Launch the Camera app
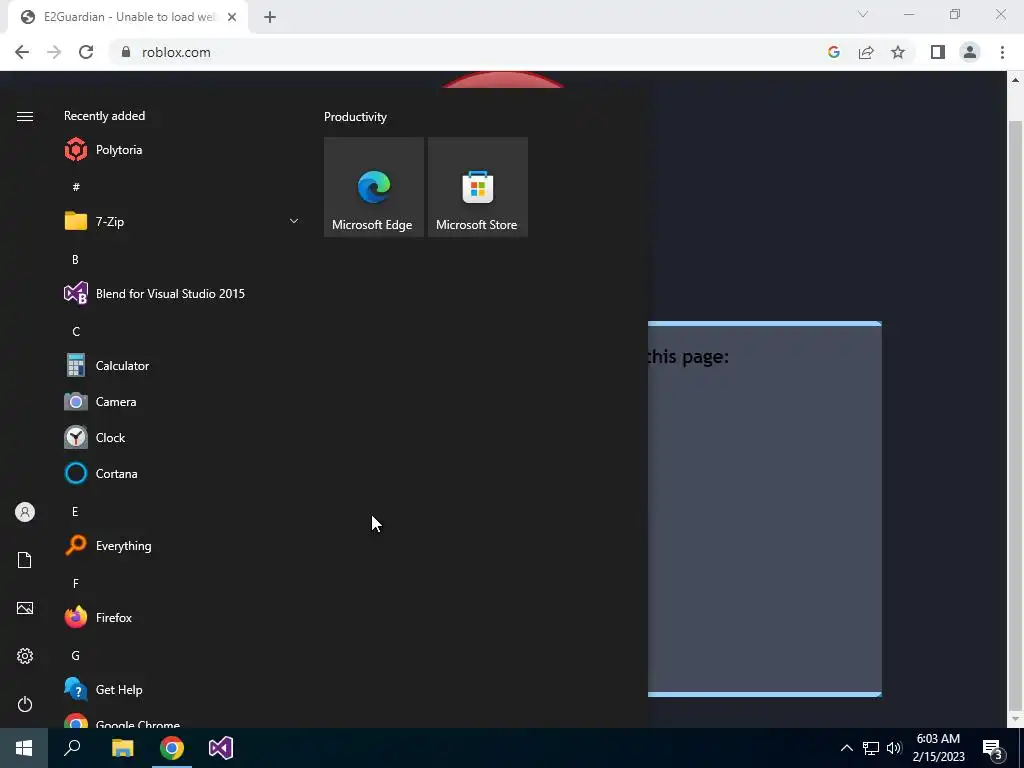Image resolution: width=1024 pixels, height=768 pixels. pos(182,402)
